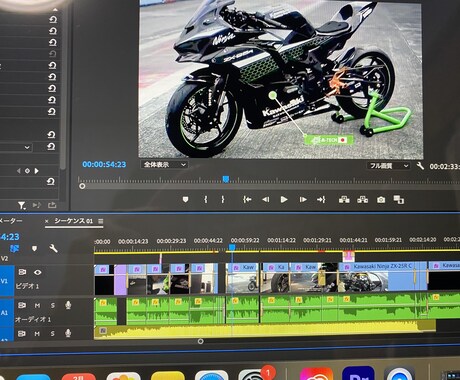The height and width of the screenshot is (380, 460).
Task: Toggle sync lock on the bottom audio track
Action: pos(22,334)
